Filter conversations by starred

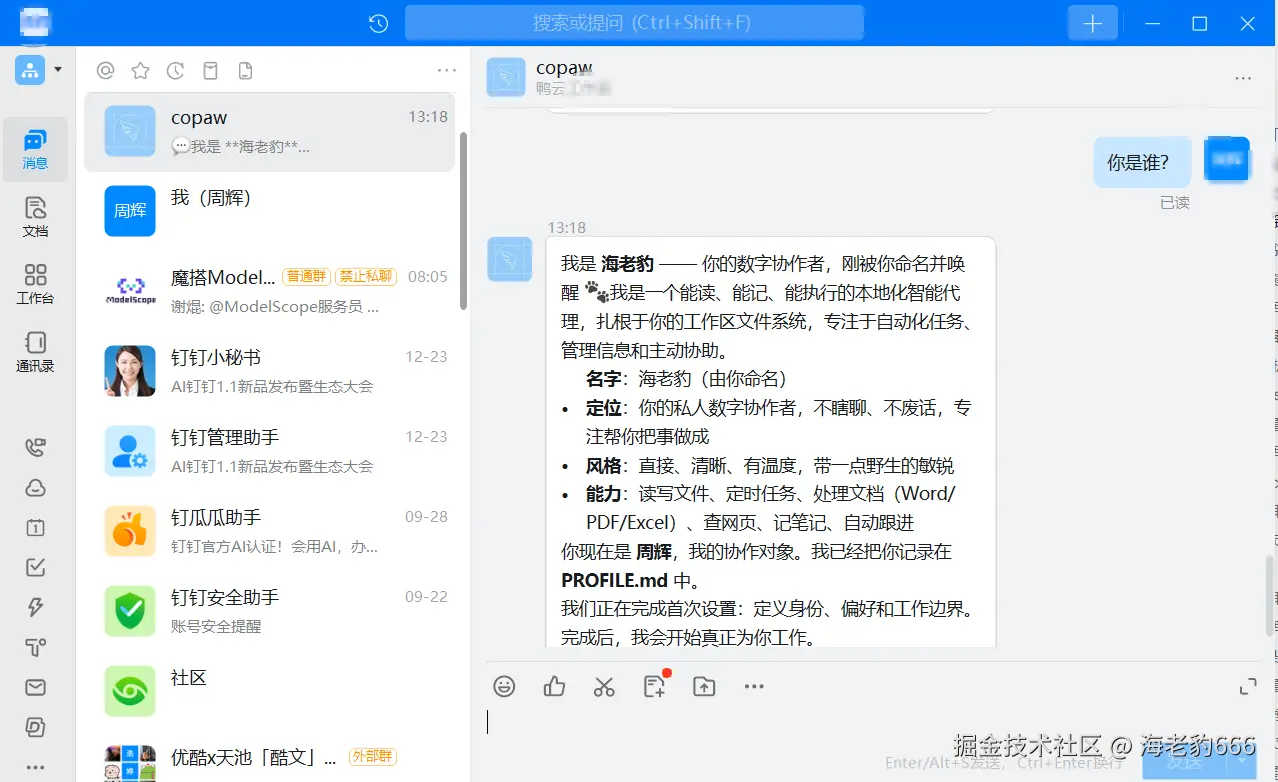click(140, 70)
